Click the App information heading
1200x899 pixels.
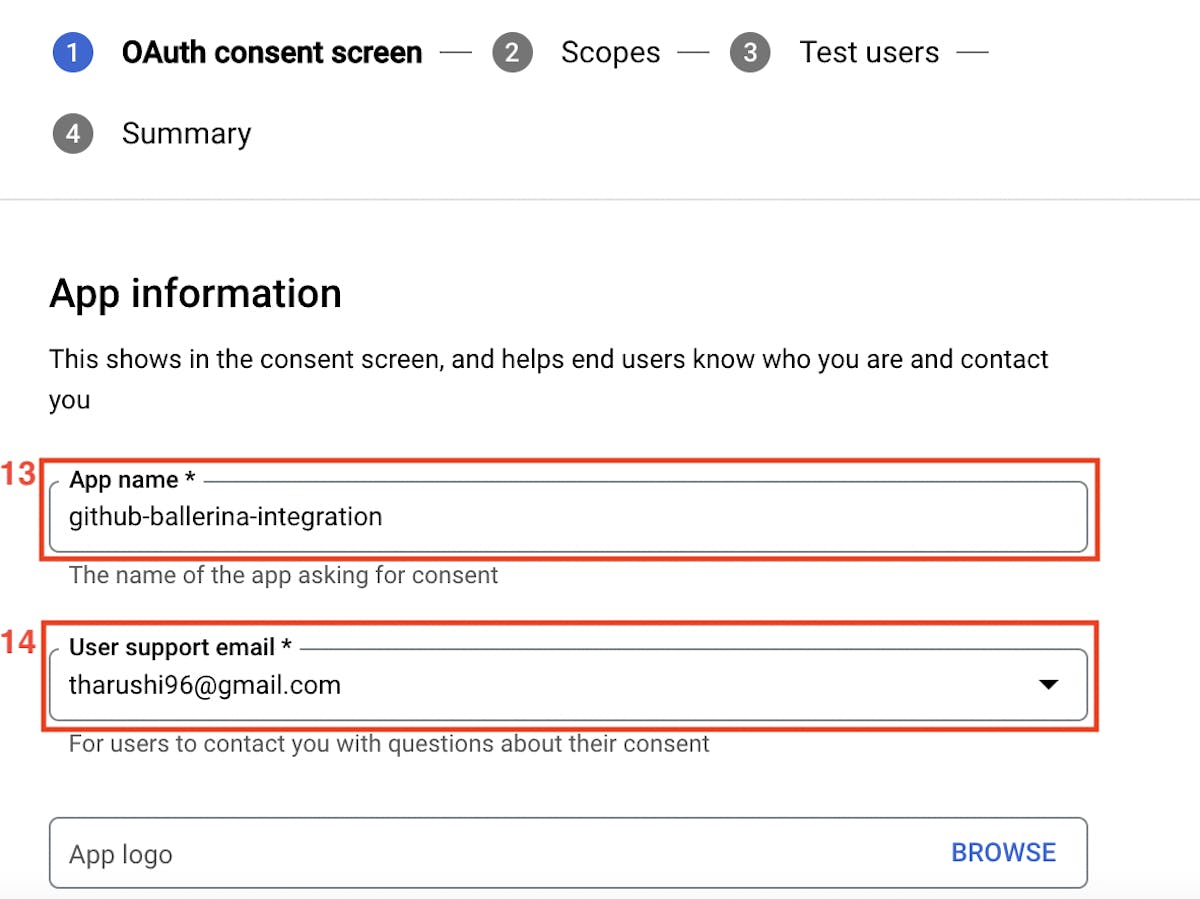click(x=196, y=293)
